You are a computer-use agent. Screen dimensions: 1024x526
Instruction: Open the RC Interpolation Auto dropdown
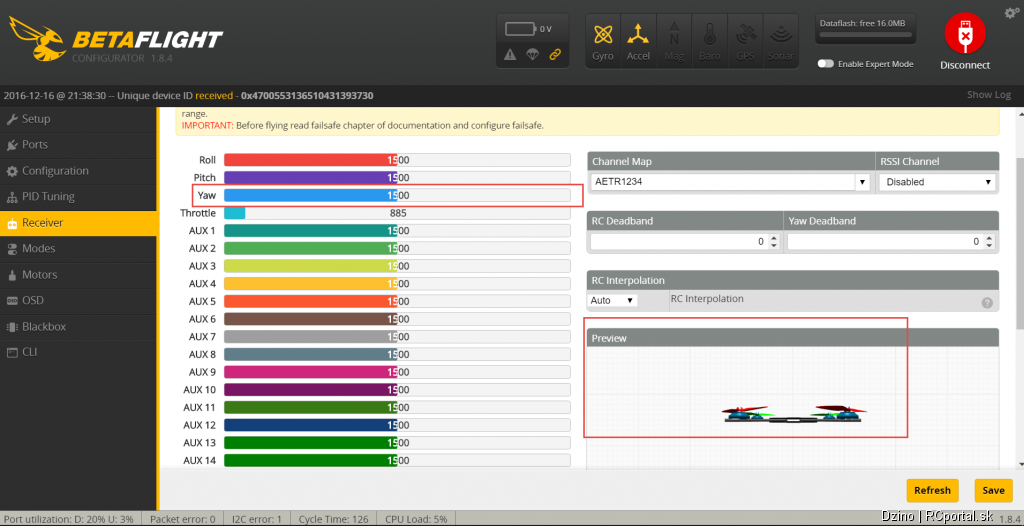(x=613, y=301)
